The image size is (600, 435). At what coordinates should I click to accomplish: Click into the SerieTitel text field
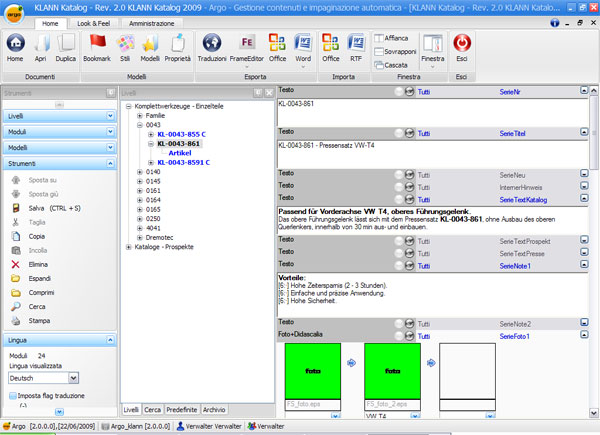click(432, 155)
